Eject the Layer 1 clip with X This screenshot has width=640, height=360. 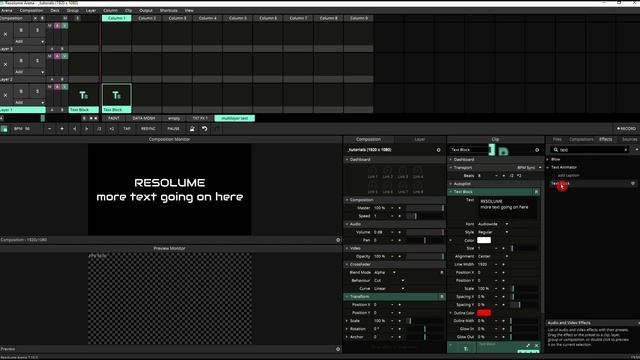[x=5, y=95]
